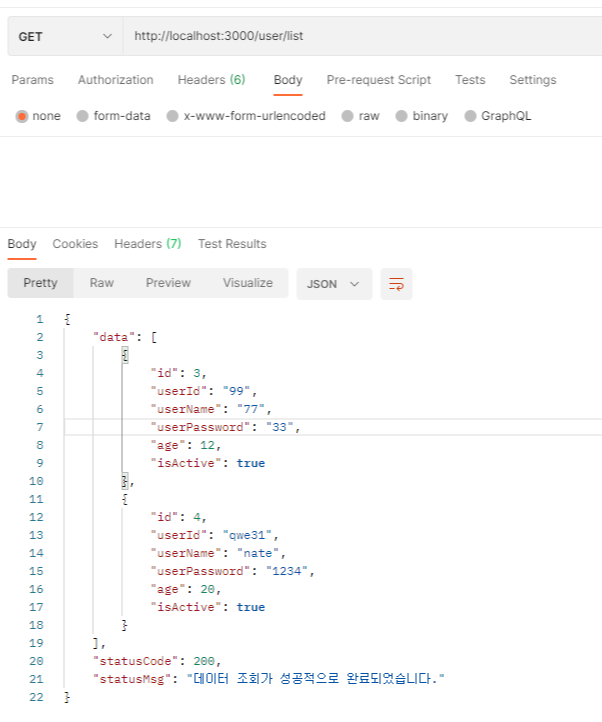Image resolution: width=602 pixels, height=722 pixels.
Task: Collapse the object fold marker on line 3
Action: click(125, 355)
